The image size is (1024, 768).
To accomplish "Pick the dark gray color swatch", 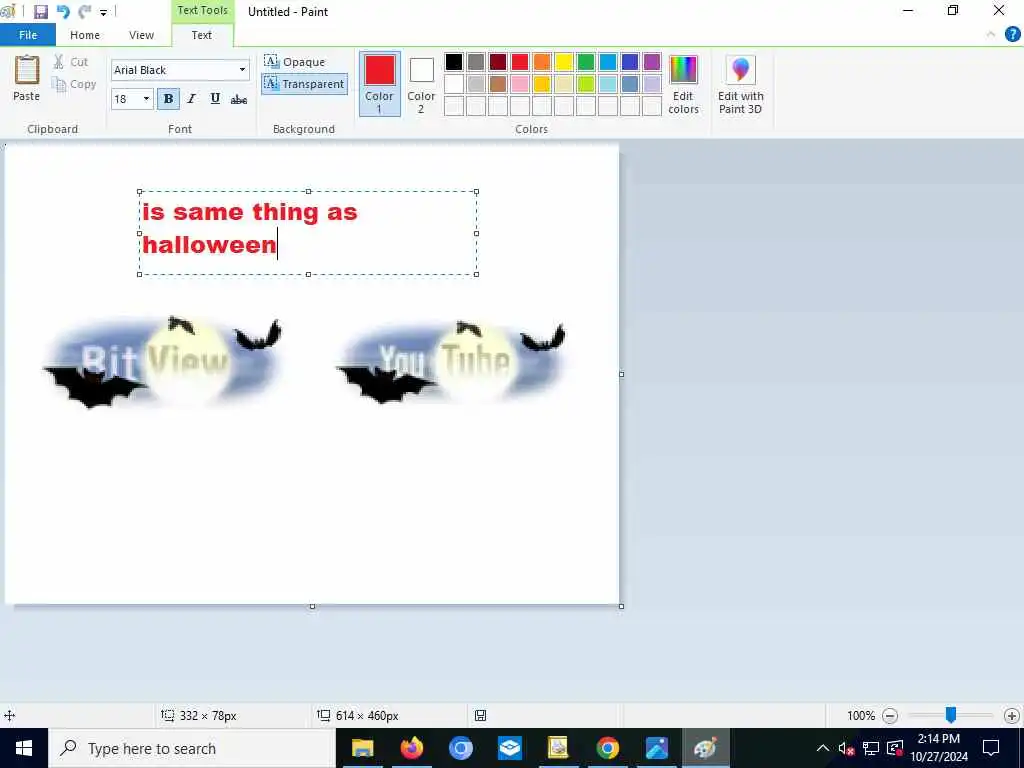I will [476, 62].
